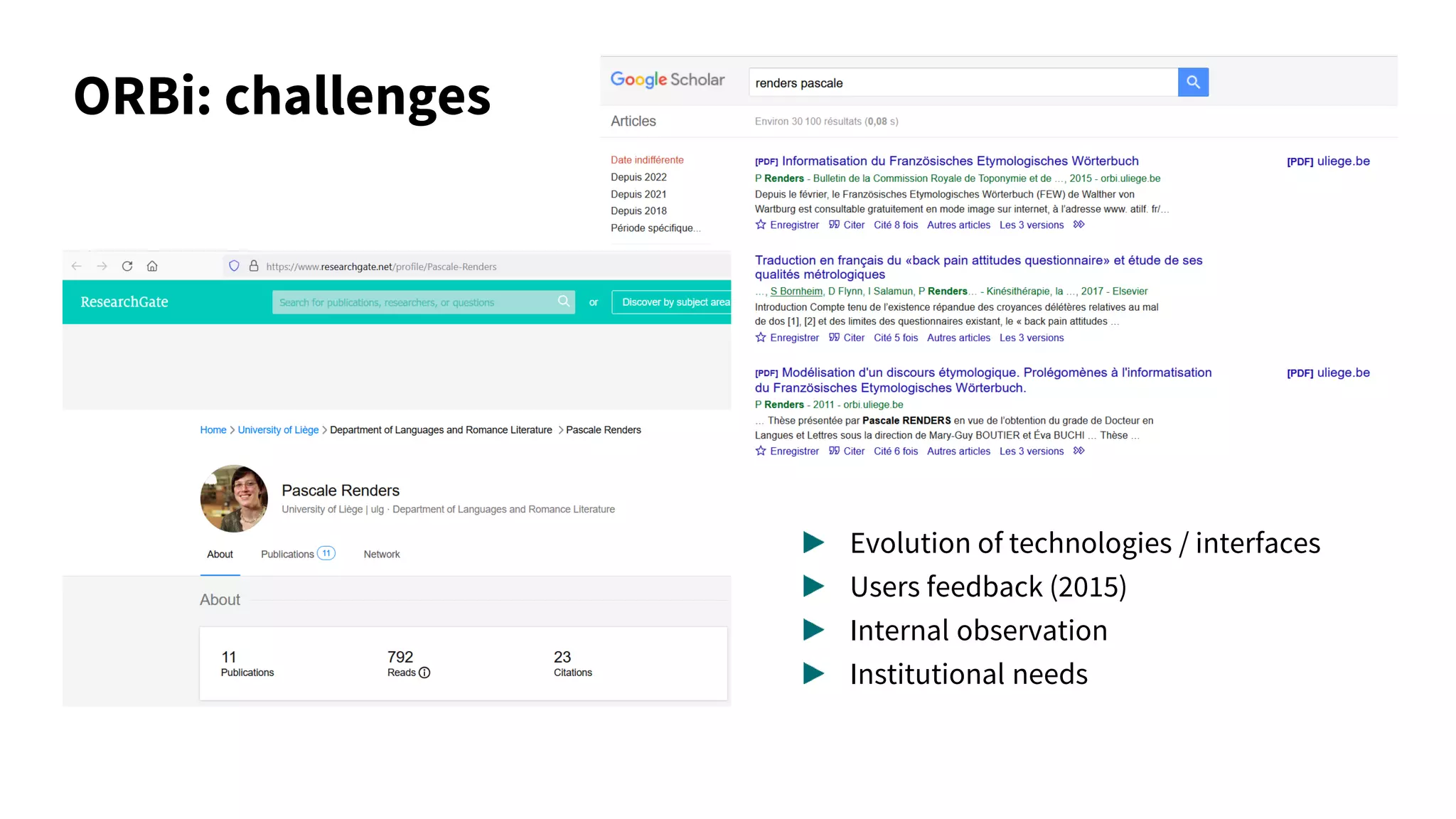Click the Articles heading
The height and width of the screenshot is (819, 1456).
[633, 121]
